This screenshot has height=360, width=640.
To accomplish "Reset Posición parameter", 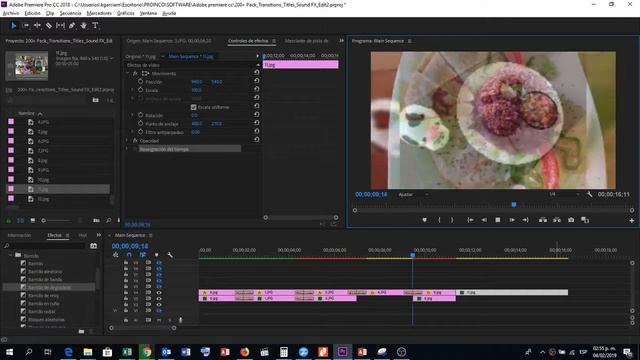I will [256, 81].
